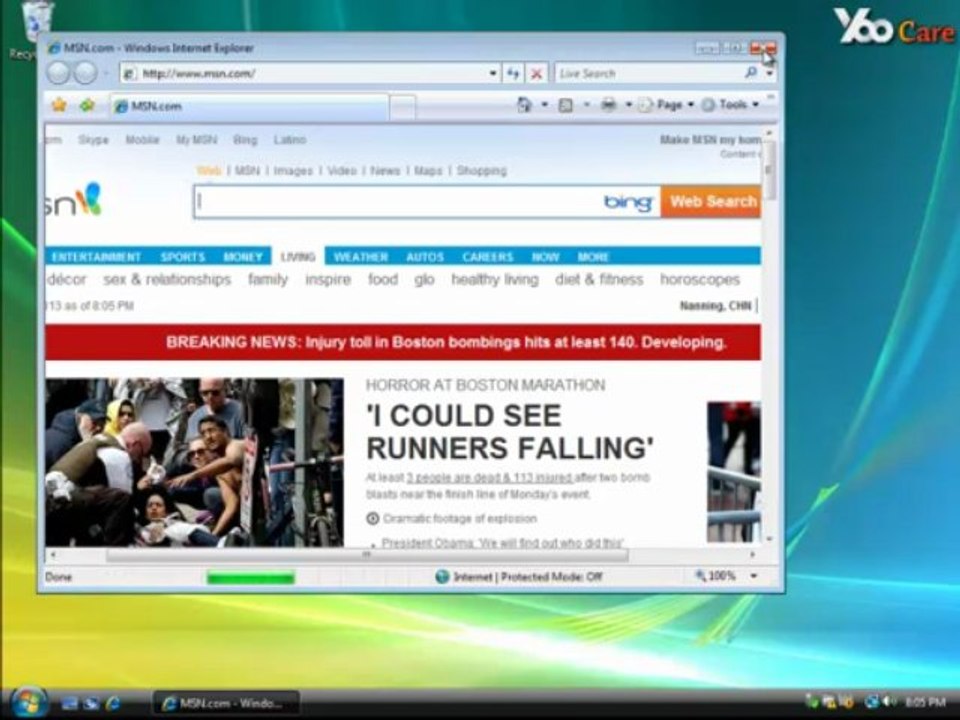Select the ENTERTAINMENT navigation tab
The width and height of the screenshot is (960, 720).
96,257
